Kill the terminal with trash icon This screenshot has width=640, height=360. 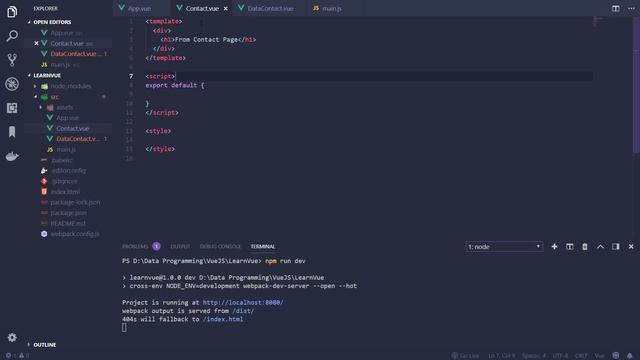pos(585,247)
